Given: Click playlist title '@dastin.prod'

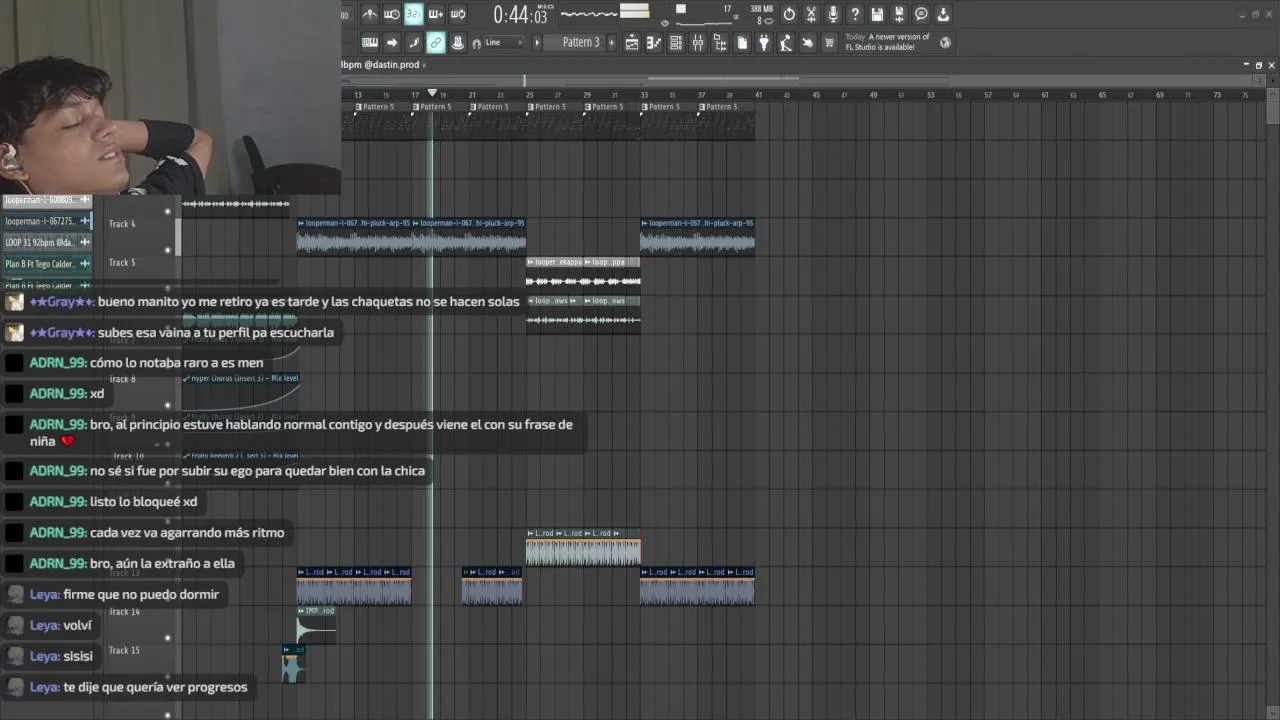Looking at the screenshot, I should pos(392,65).
